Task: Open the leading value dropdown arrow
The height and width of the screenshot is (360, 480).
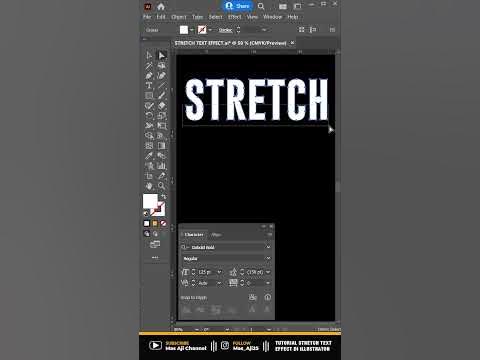Action: (x=268, y=272)
